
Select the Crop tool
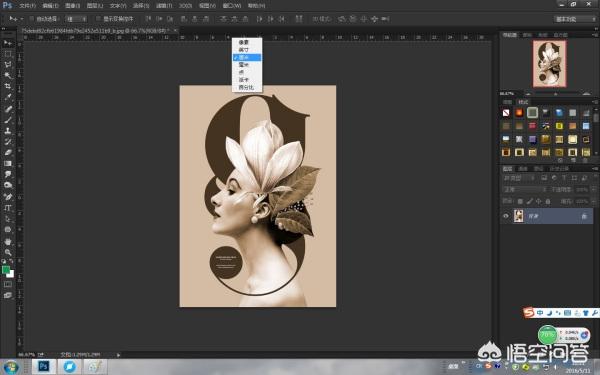8,86
